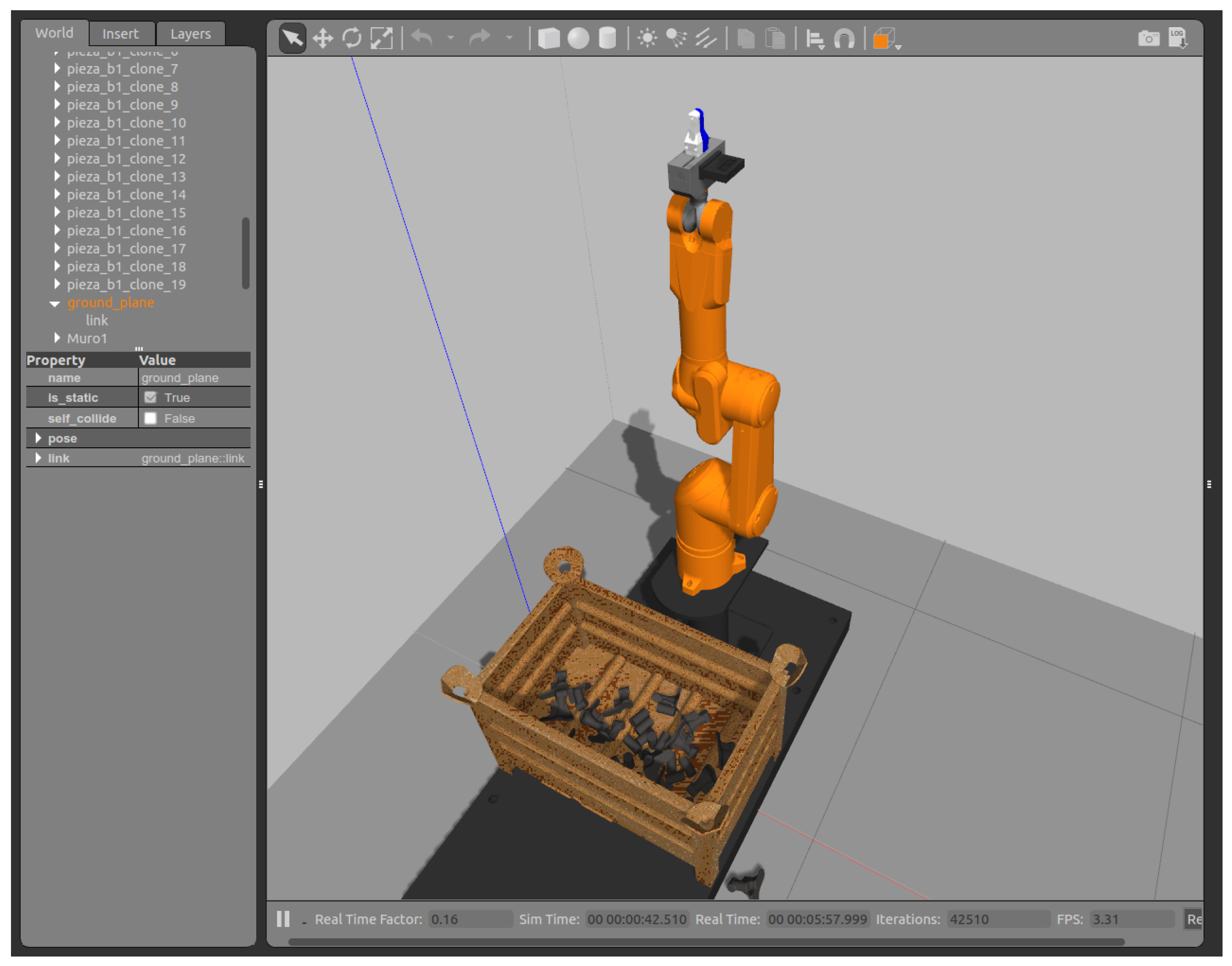This screenshot has width=1232, height=966.
Task: Select the translate mode tool
Action: [322, 39]
